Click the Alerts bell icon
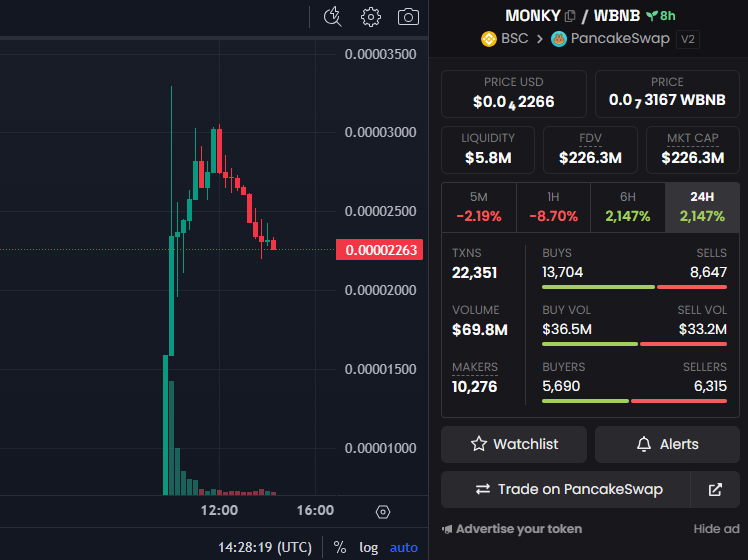 pyautogui.click(x=644, y=444)
